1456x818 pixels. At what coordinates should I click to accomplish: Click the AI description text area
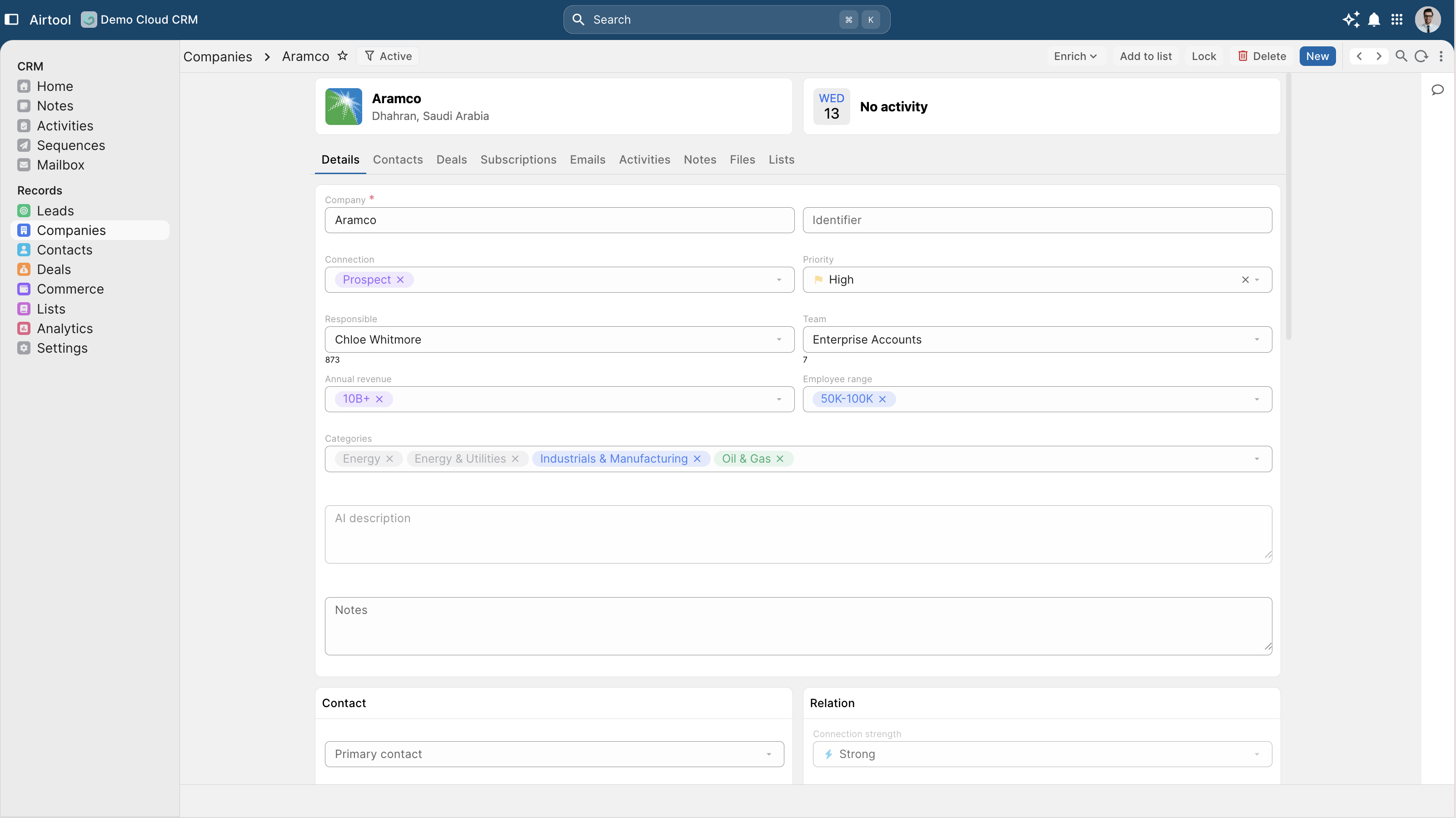798,535
